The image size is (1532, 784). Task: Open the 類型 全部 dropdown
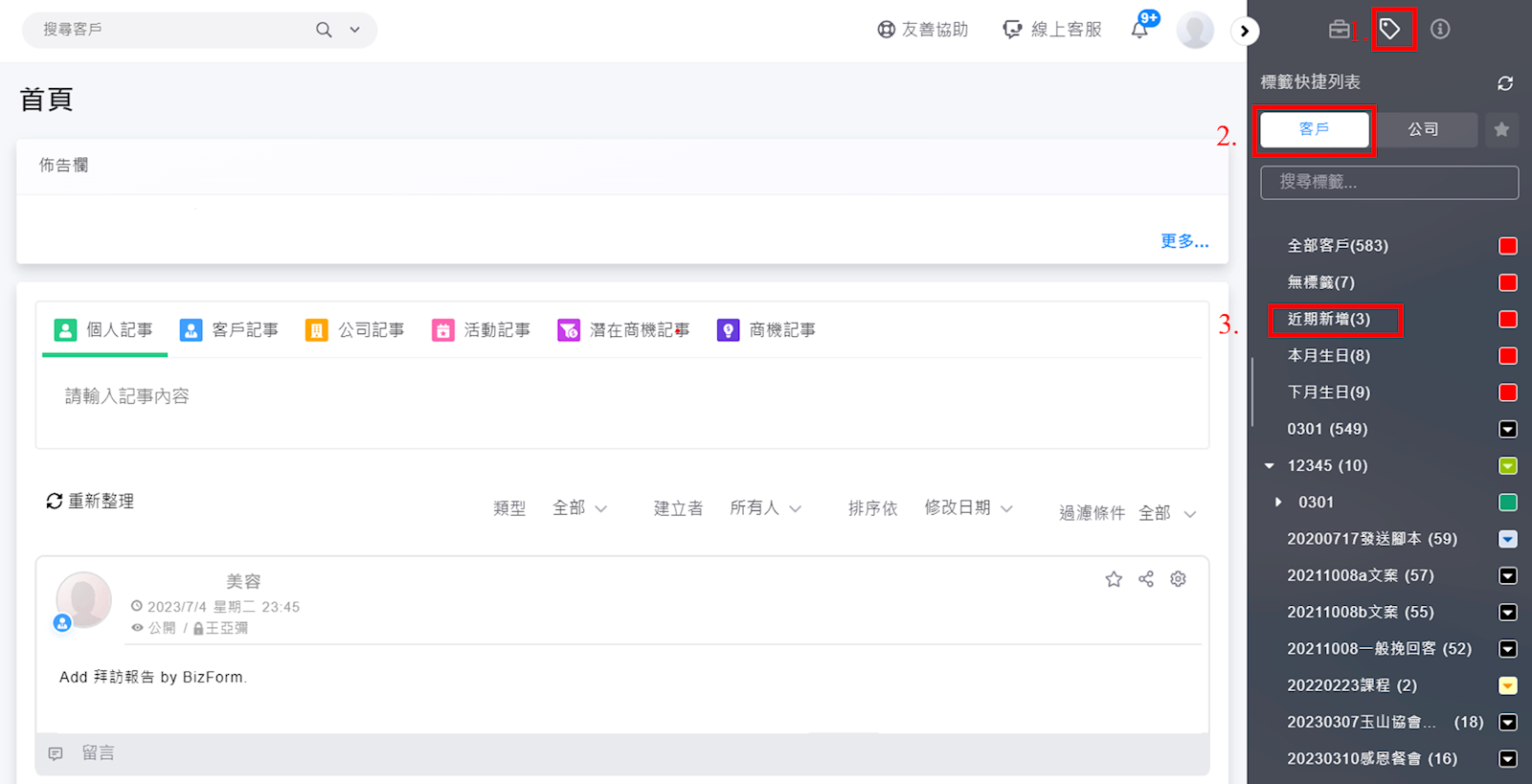pos(579,508)
